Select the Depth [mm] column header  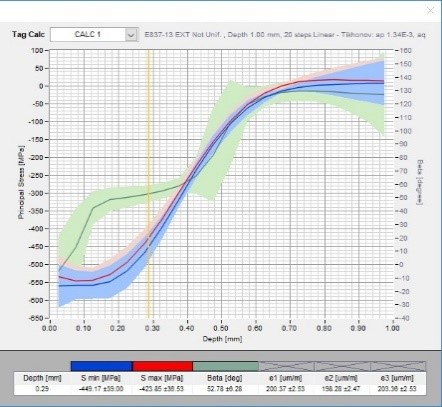42,378
